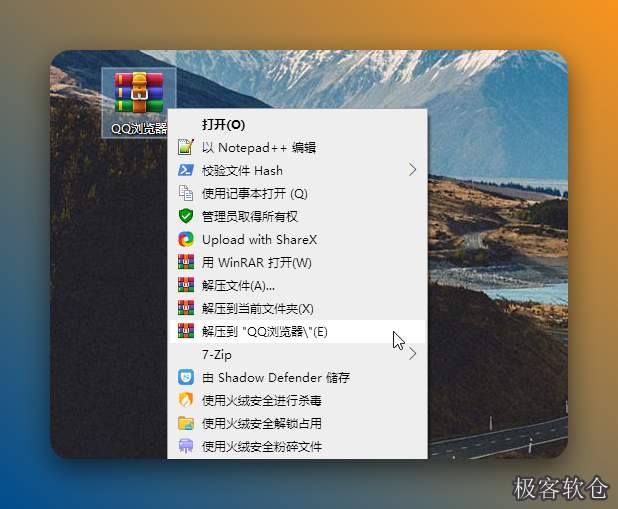The image size is (618, 509).
Task: Choose Upload with ShareX
Action: pos(298,239)
